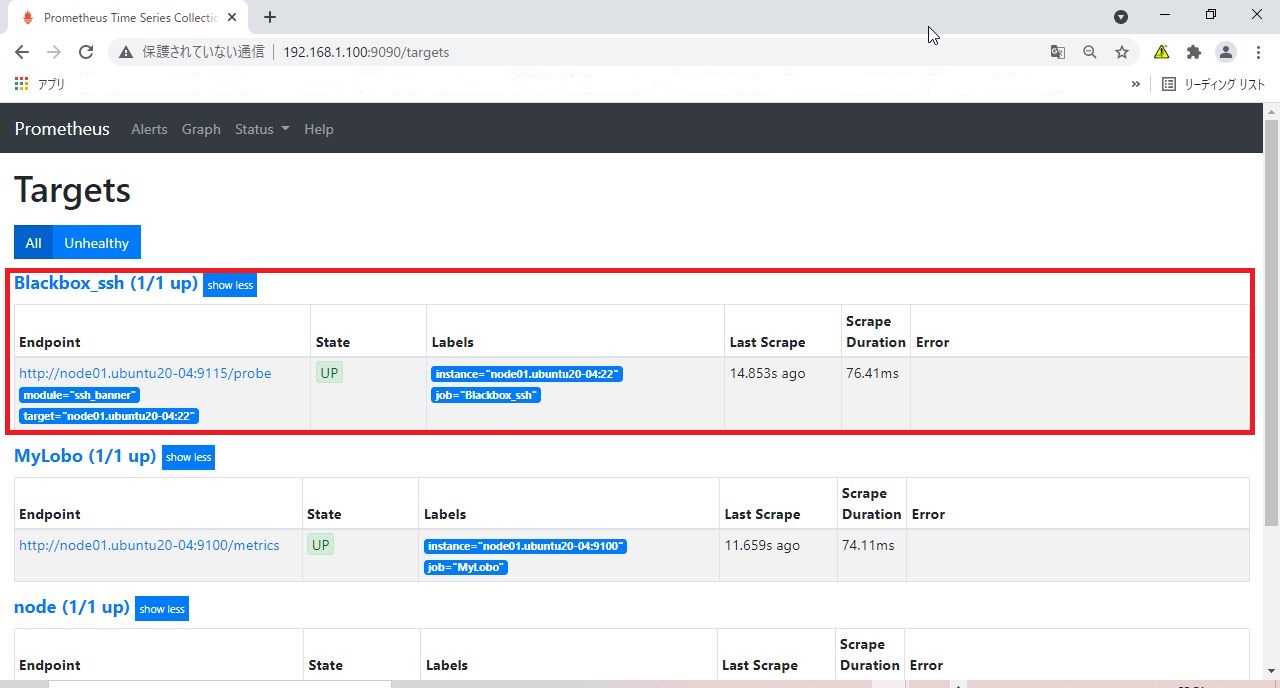Open the Extensions puzzle icon
The height and width of the screenshot is (688, 1280).
[x=1193, y=52]
